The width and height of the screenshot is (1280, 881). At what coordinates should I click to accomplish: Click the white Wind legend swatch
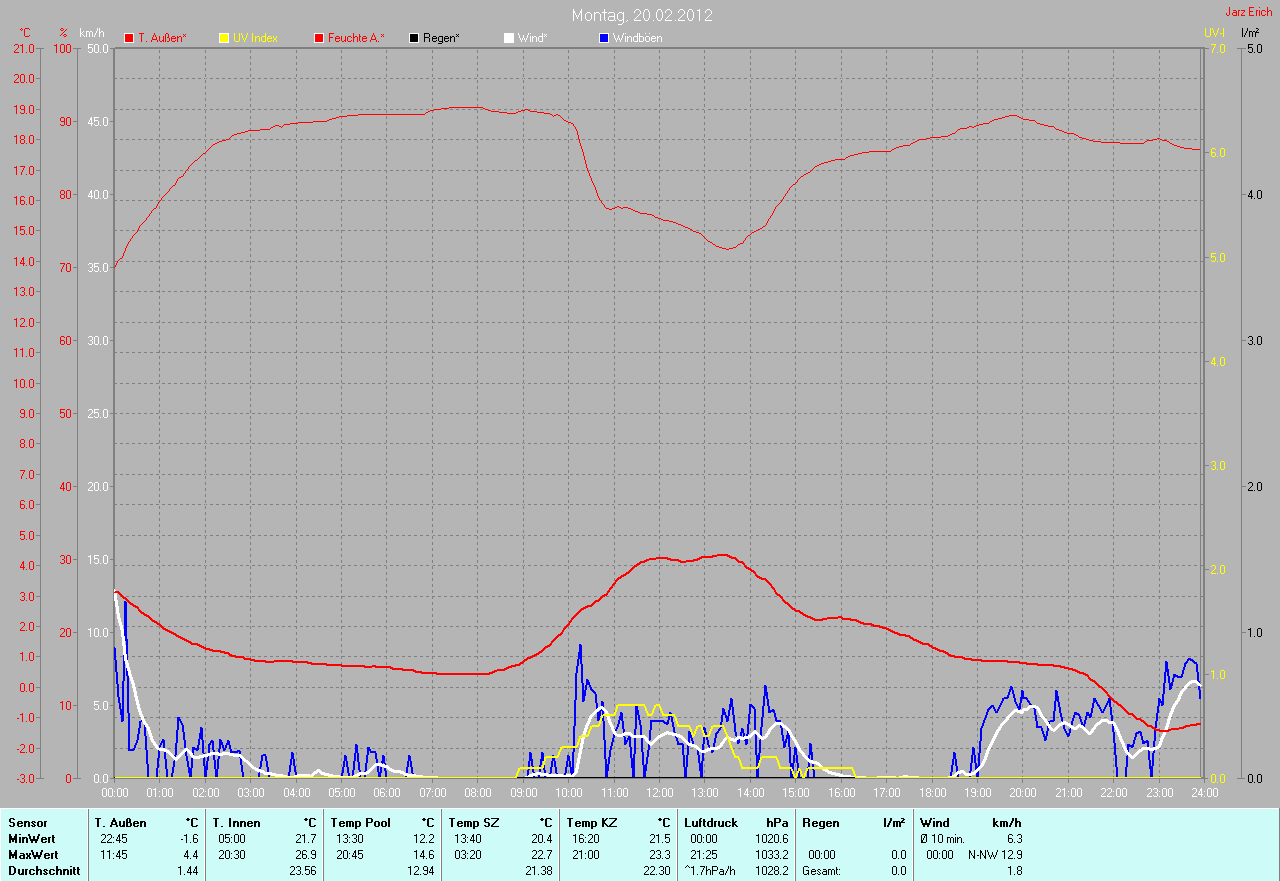tap(509, 38)
